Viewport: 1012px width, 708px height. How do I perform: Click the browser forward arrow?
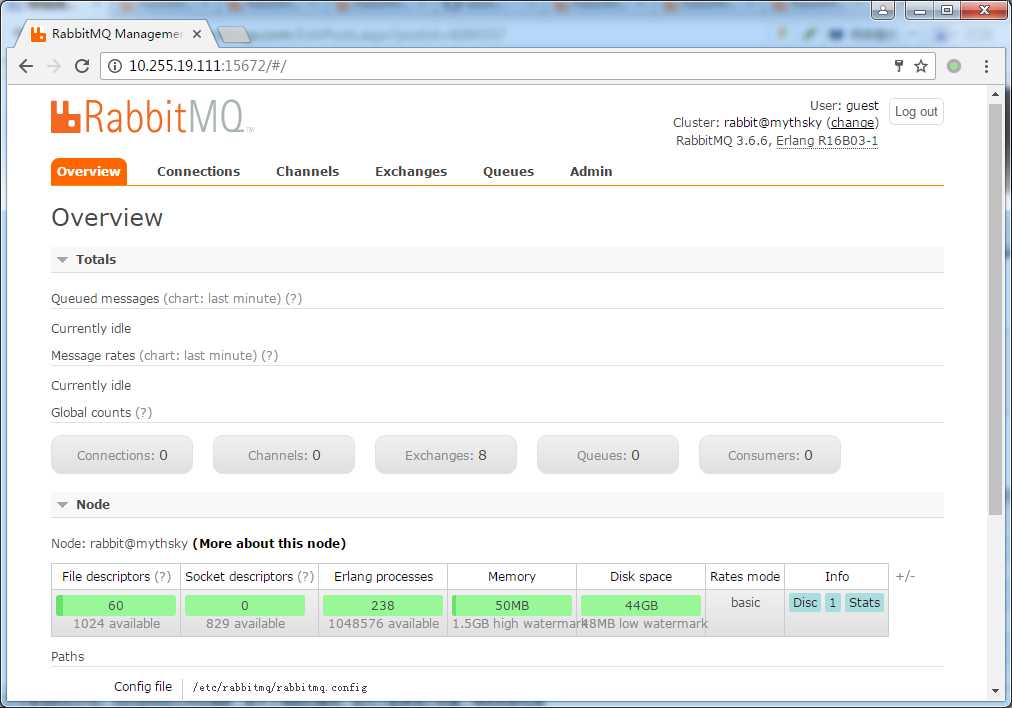point(54,66)
